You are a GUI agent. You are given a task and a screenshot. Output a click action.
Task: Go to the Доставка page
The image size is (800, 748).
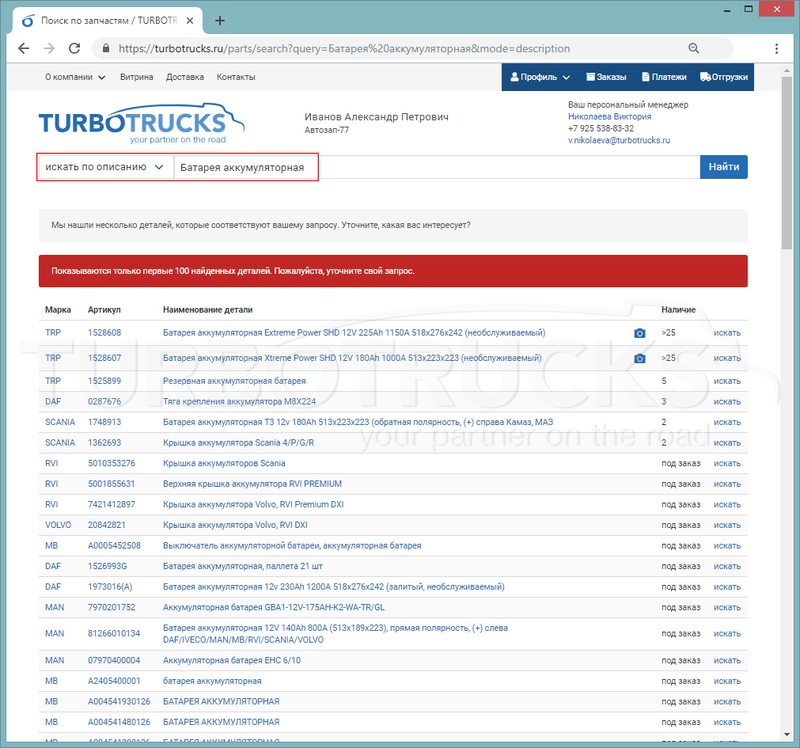pos(185,77)
